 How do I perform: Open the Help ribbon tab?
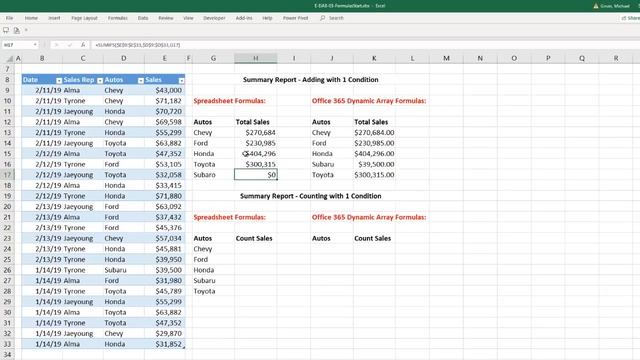coord(267,18)
